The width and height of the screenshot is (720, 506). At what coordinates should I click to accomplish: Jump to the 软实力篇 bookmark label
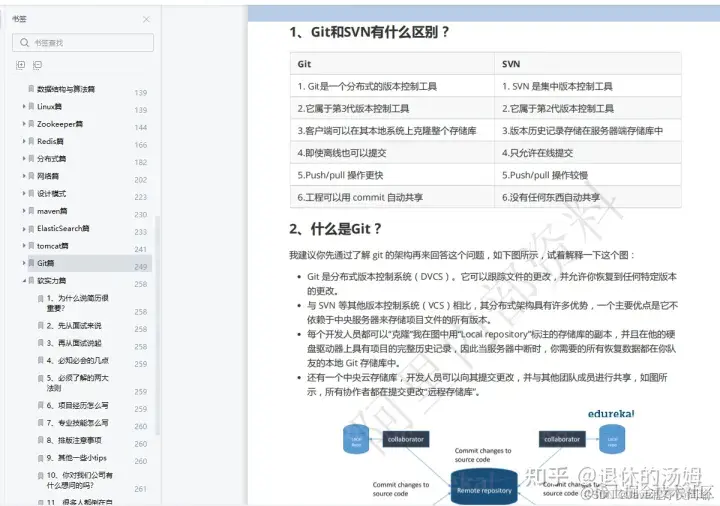pos(51,281)
